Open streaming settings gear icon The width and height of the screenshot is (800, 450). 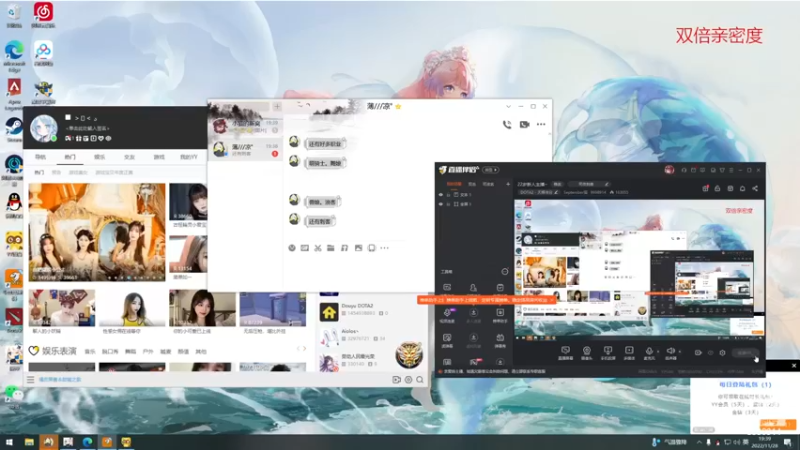tap(722, 353)
